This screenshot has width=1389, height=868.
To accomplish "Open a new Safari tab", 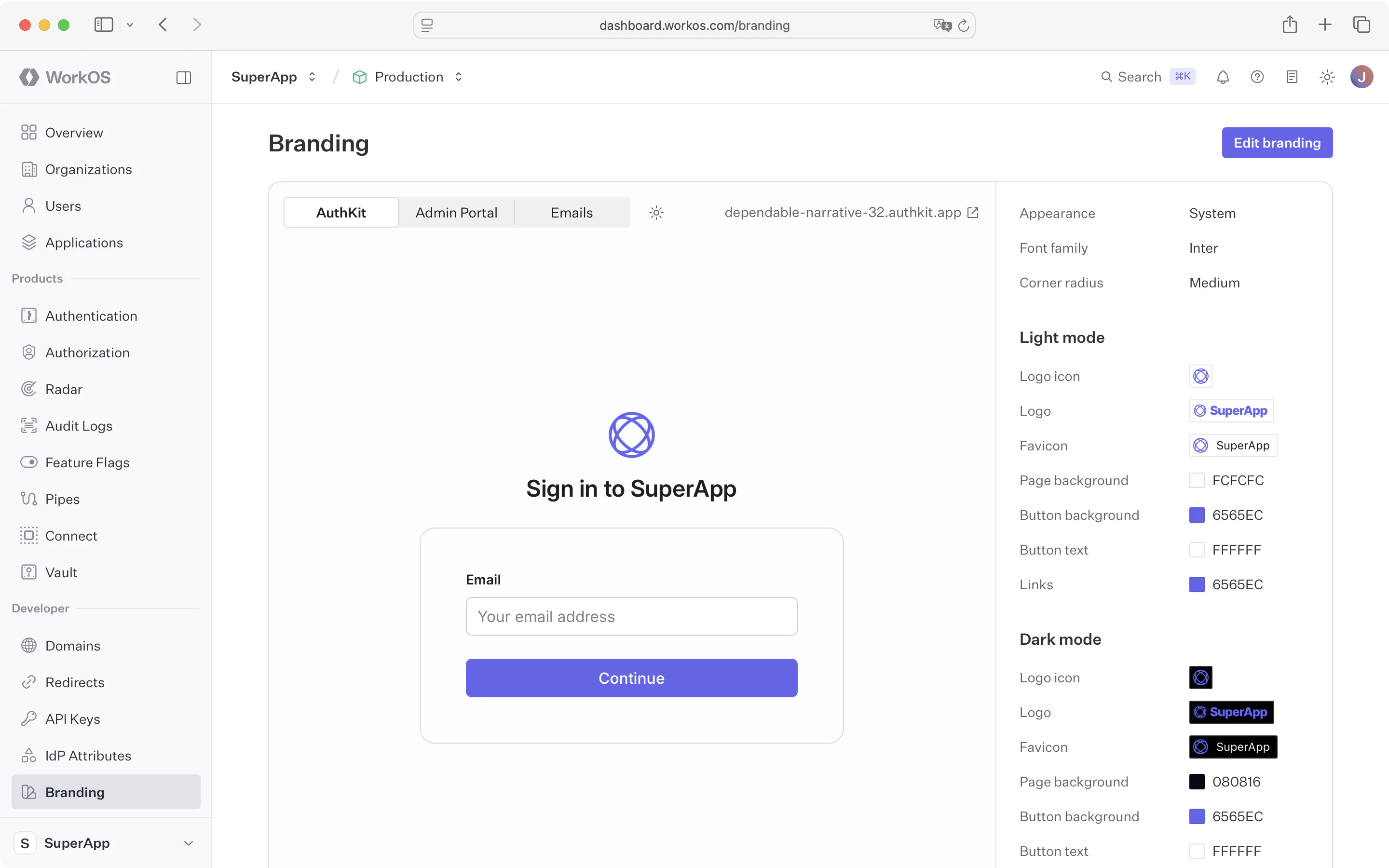I will point(1325,25).
